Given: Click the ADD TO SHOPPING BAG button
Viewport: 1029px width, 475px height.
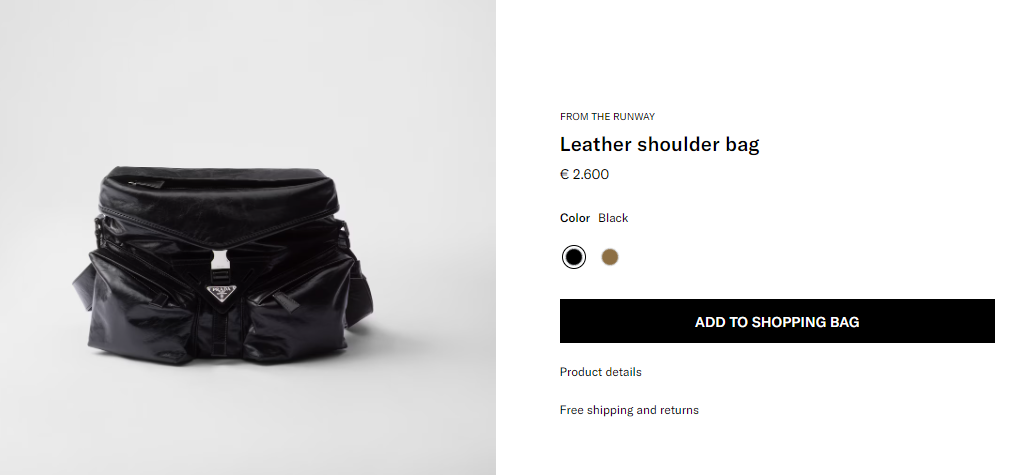Looking at the screenshot, I should pos(777,321).
